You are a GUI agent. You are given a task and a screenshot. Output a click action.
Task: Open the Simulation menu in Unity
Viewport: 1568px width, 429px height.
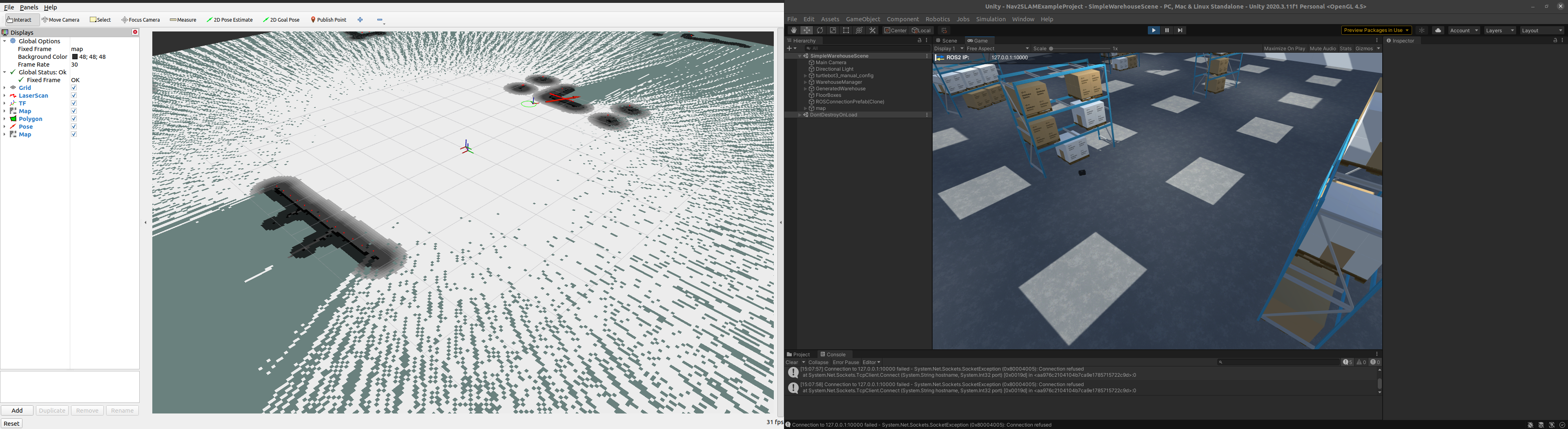click(x=990, y=19)
